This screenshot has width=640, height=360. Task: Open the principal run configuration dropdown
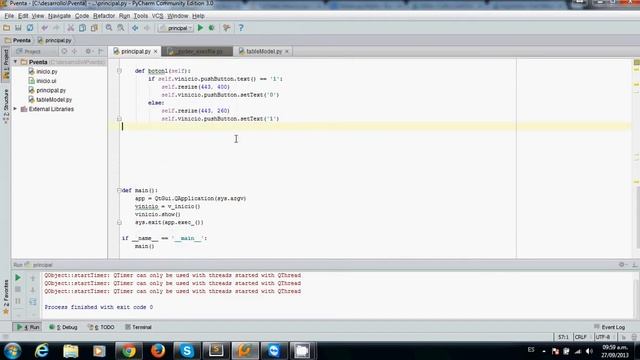tap(176, 28)
